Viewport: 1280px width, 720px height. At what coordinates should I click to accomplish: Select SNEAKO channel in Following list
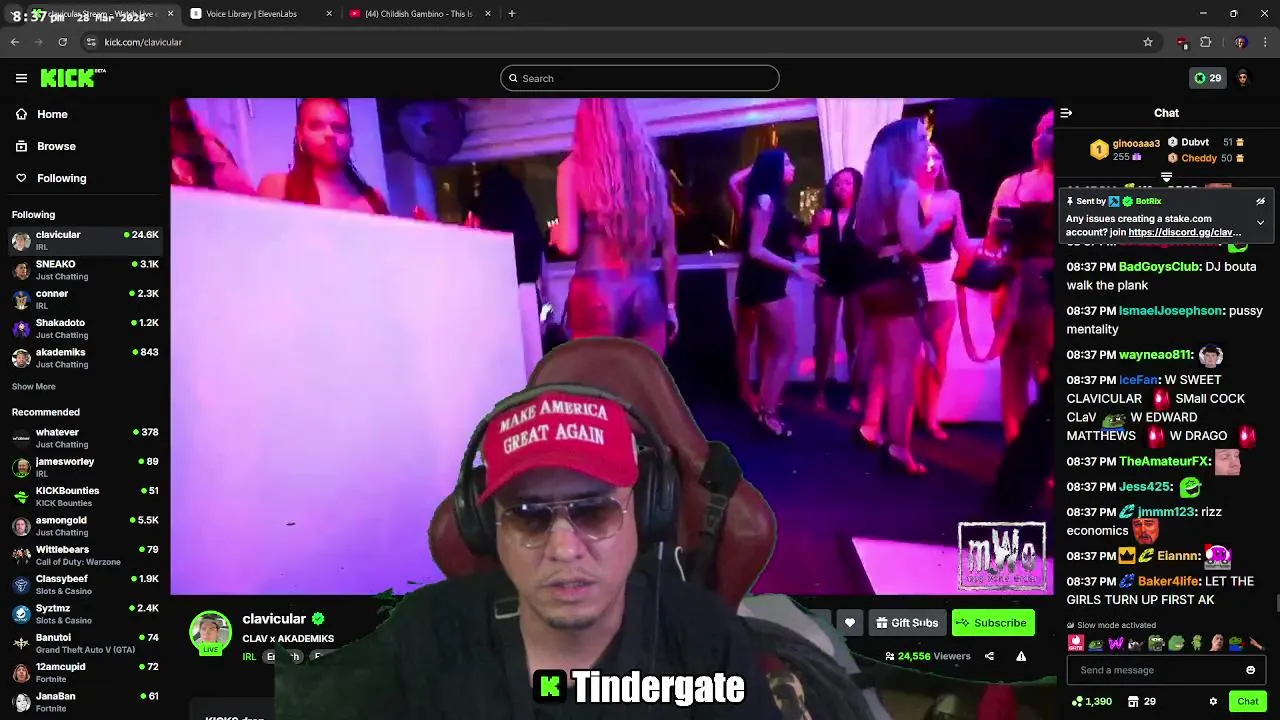point(85,270)
